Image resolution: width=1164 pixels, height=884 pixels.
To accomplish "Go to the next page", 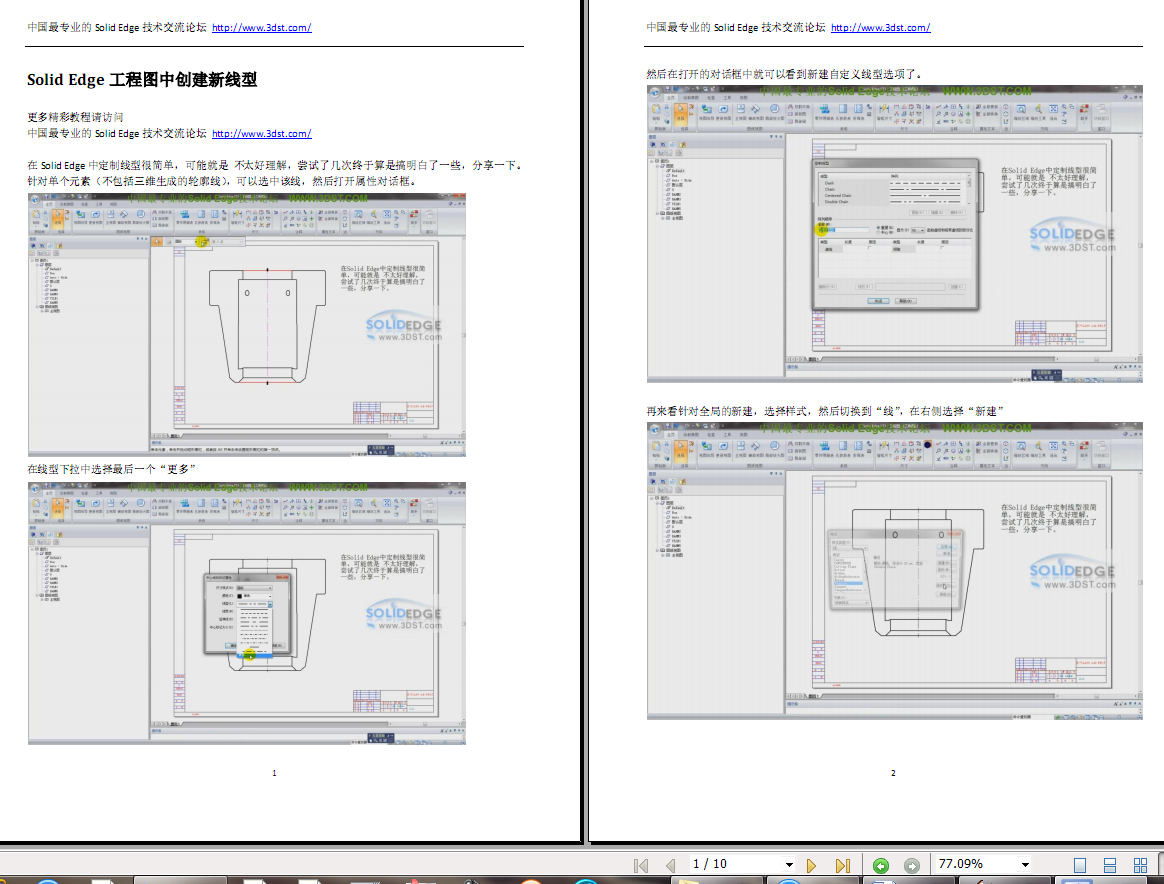I will click(x=811, y=865).
